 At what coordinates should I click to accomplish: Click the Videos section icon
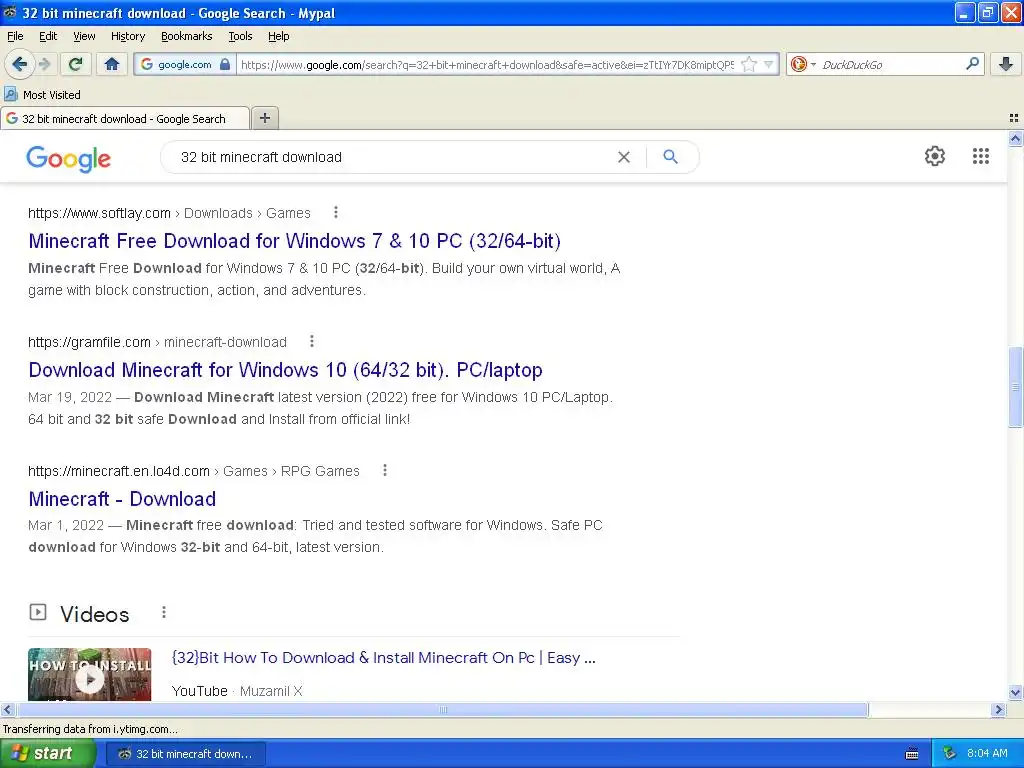[38, 612]
